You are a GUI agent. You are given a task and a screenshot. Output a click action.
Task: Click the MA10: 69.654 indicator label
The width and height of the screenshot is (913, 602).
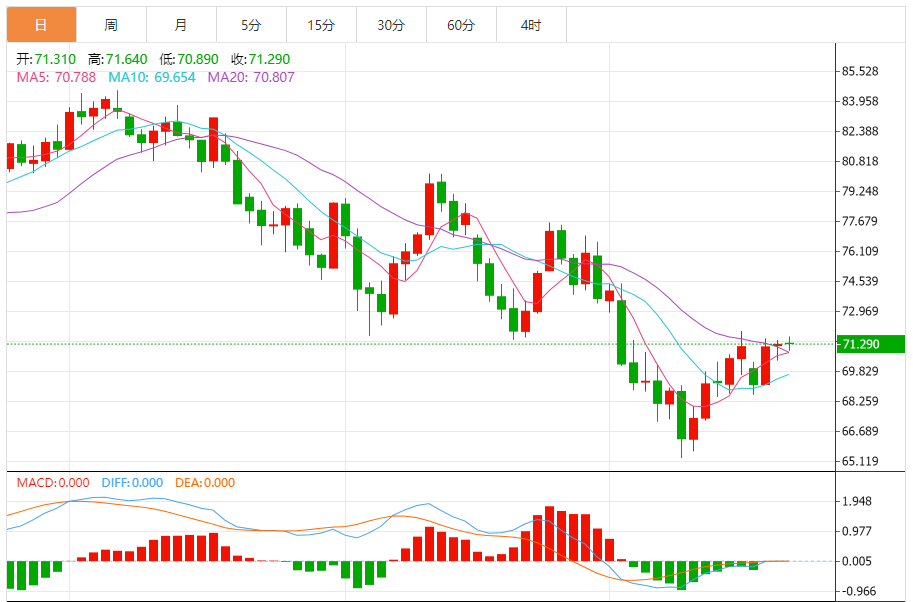pos(152,77)
